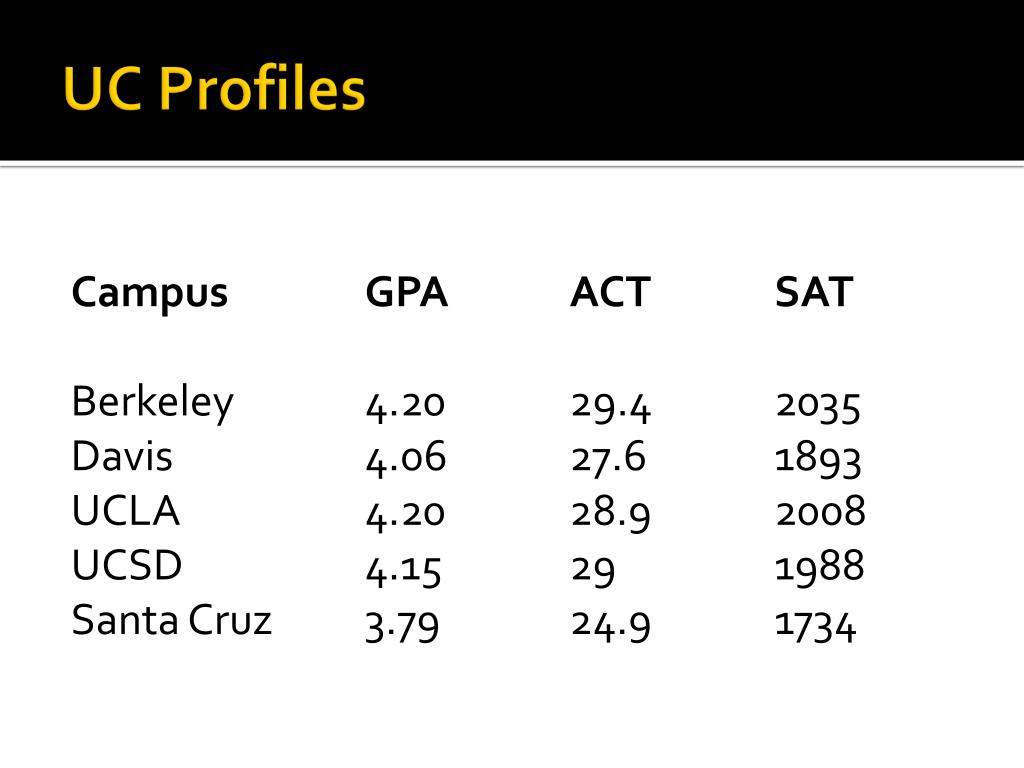Screen dimensions: 1024x768
Task: Click the UCLA campus name
Action: point(125,511)
